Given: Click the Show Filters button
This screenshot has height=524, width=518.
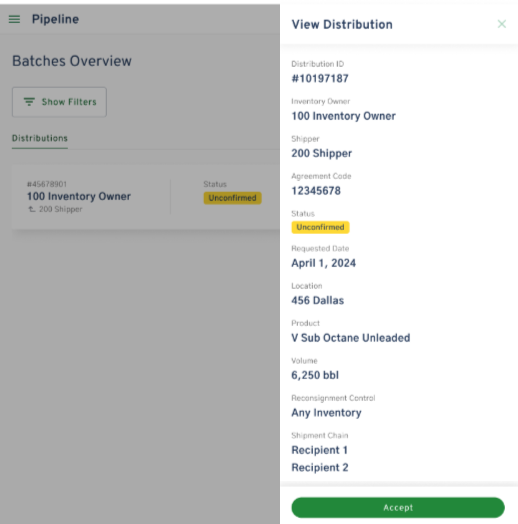Looking at the screenshot, I should [59, 102].
